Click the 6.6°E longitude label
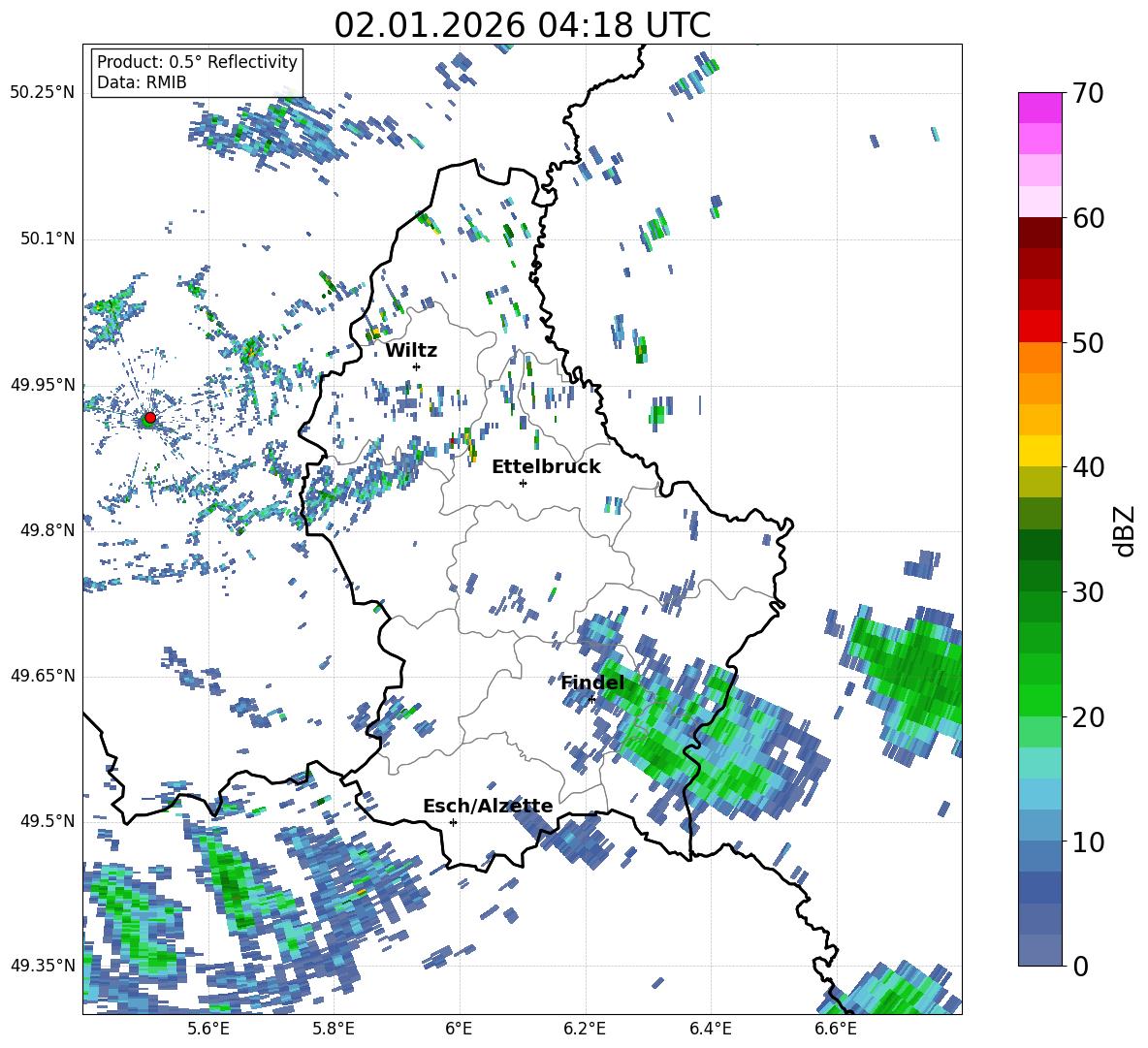 [836, 1029]
